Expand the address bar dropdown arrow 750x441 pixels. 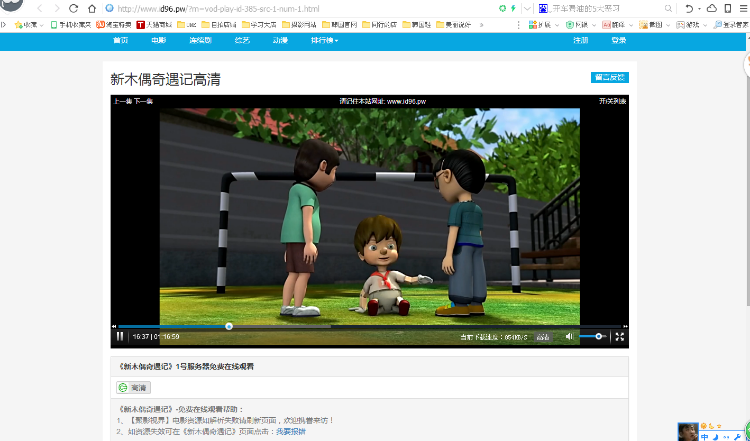point(527,8)
